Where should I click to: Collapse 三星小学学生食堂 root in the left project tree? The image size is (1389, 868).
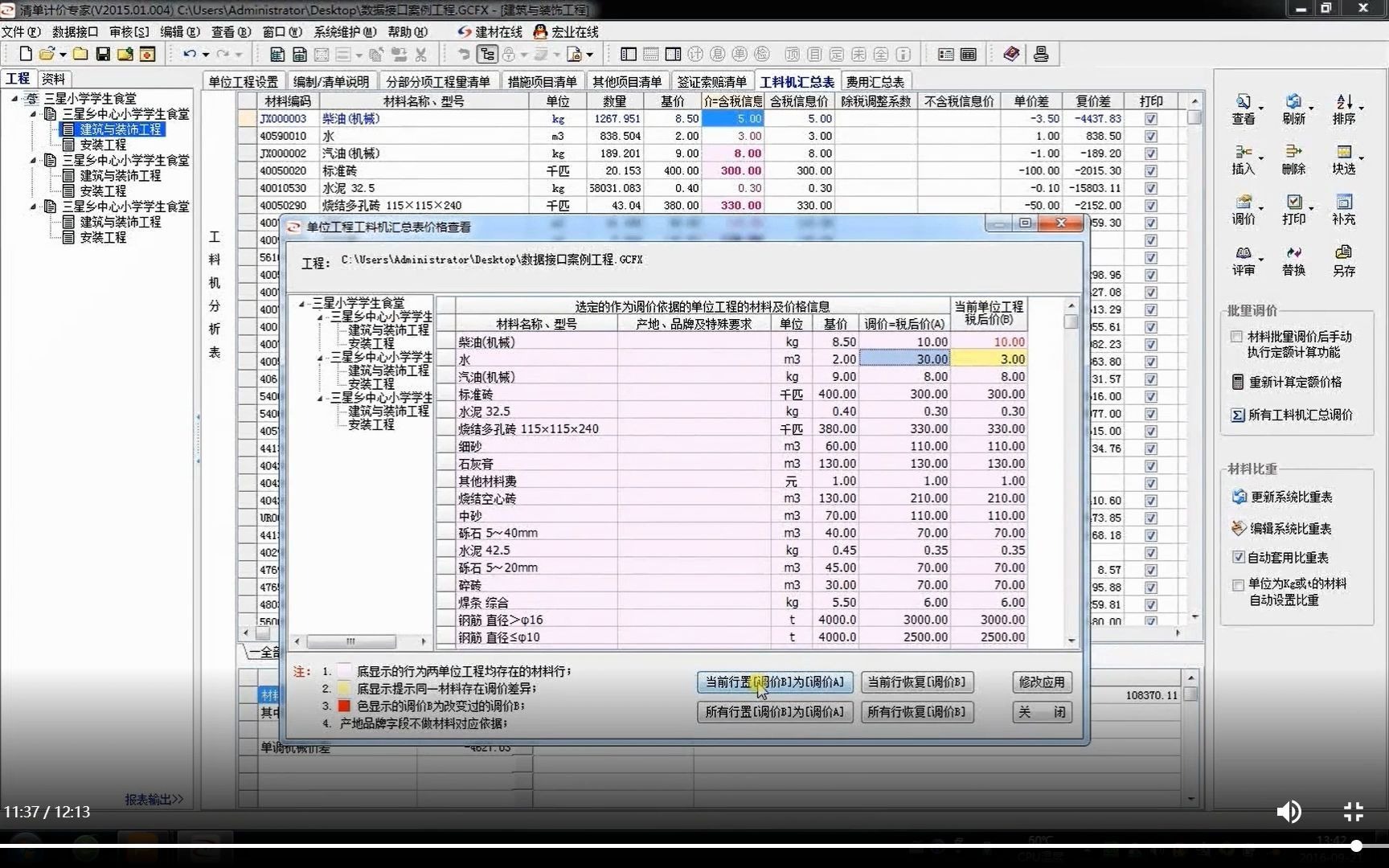14,98
